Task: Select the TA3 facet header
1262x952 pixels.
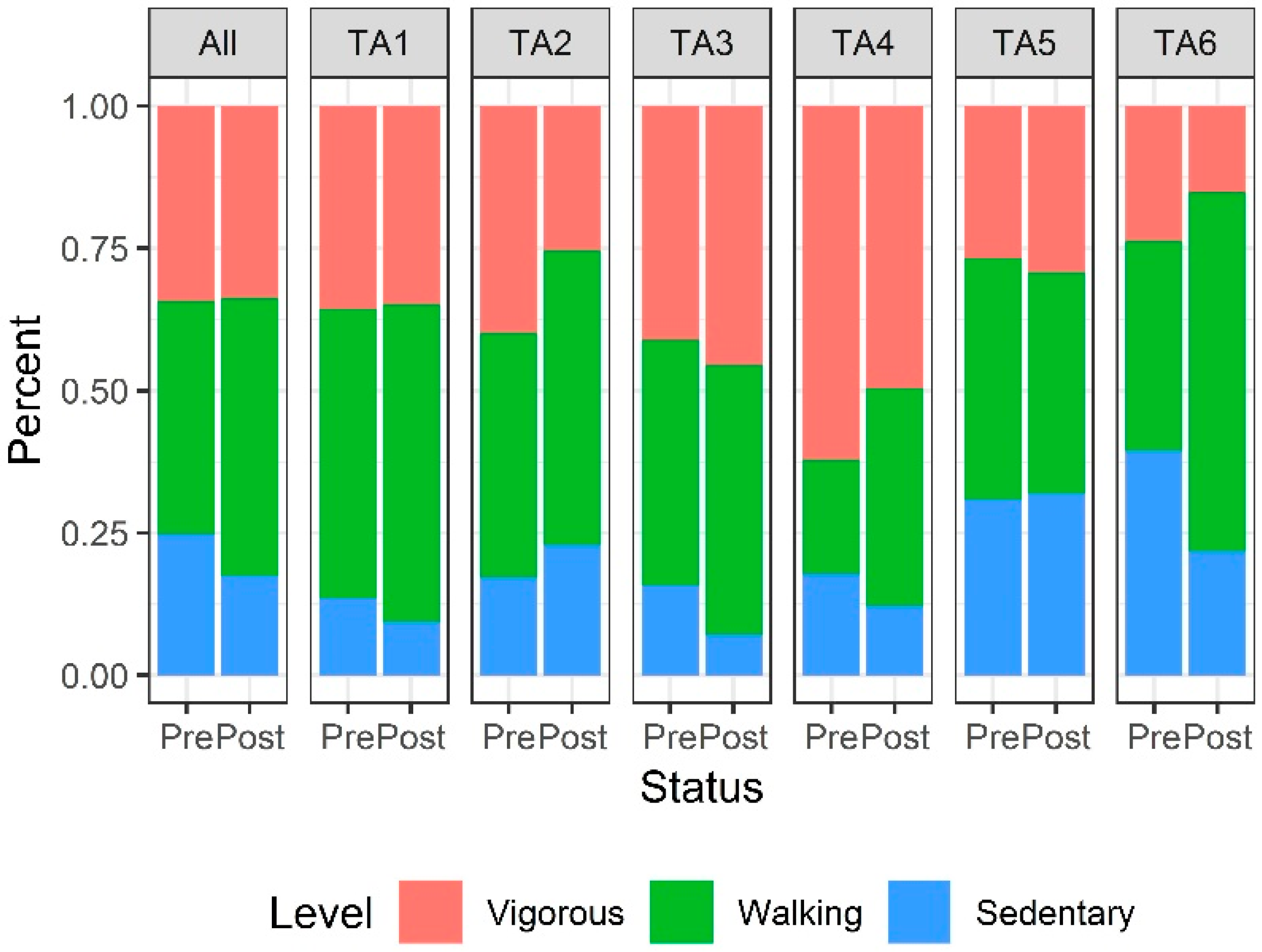Action: [702, 43]
